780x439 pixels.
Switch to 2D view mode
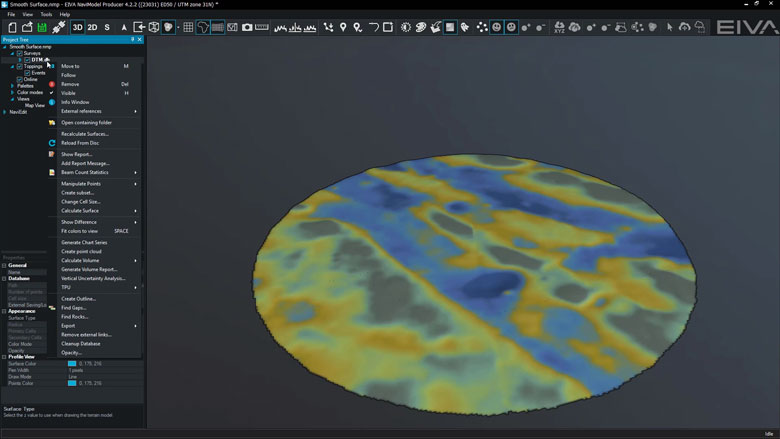tap(92, 27)
